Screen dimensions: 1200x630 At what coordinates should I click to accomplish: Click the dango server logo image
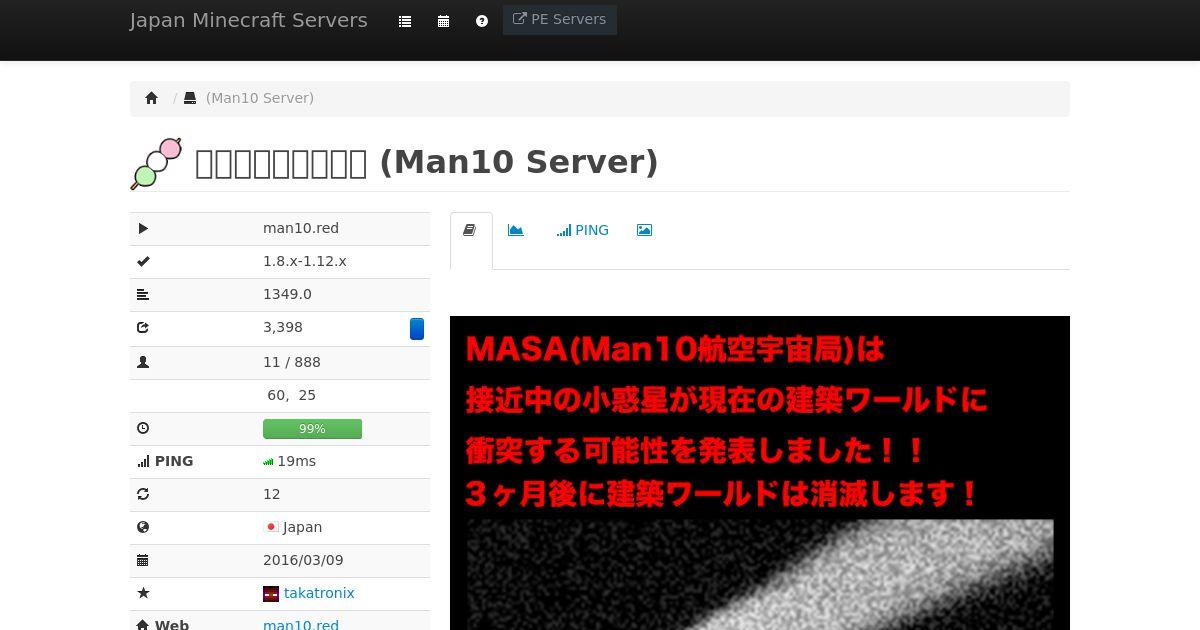[x=156, y=163]
